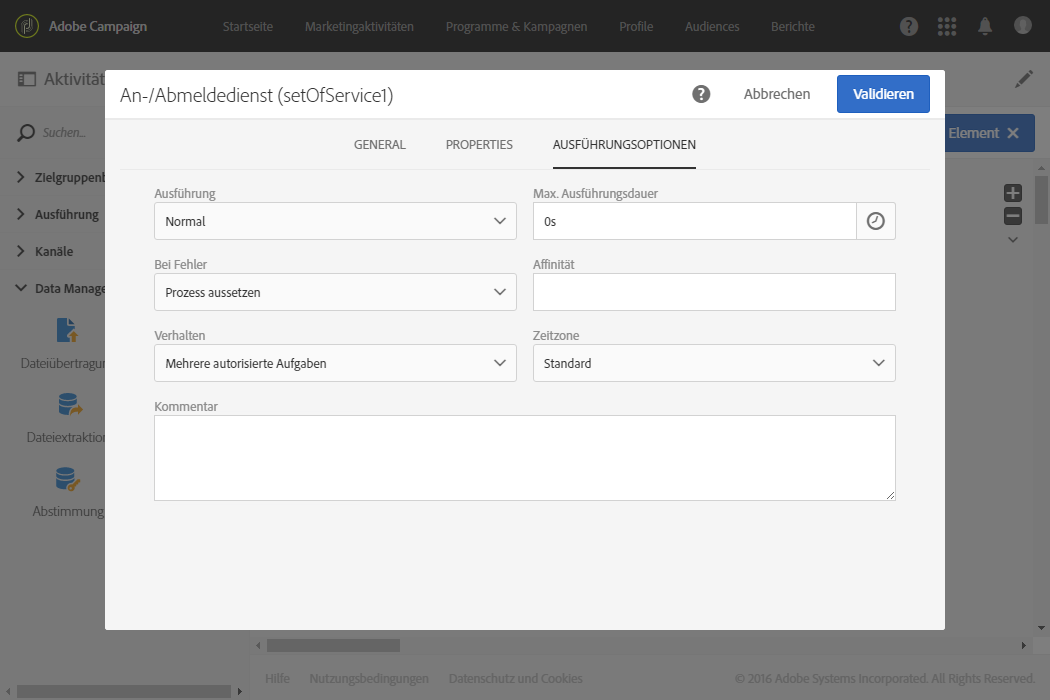The image size is (1050, 700).
Task: Click the Validieren button
Action: [883, 94]
